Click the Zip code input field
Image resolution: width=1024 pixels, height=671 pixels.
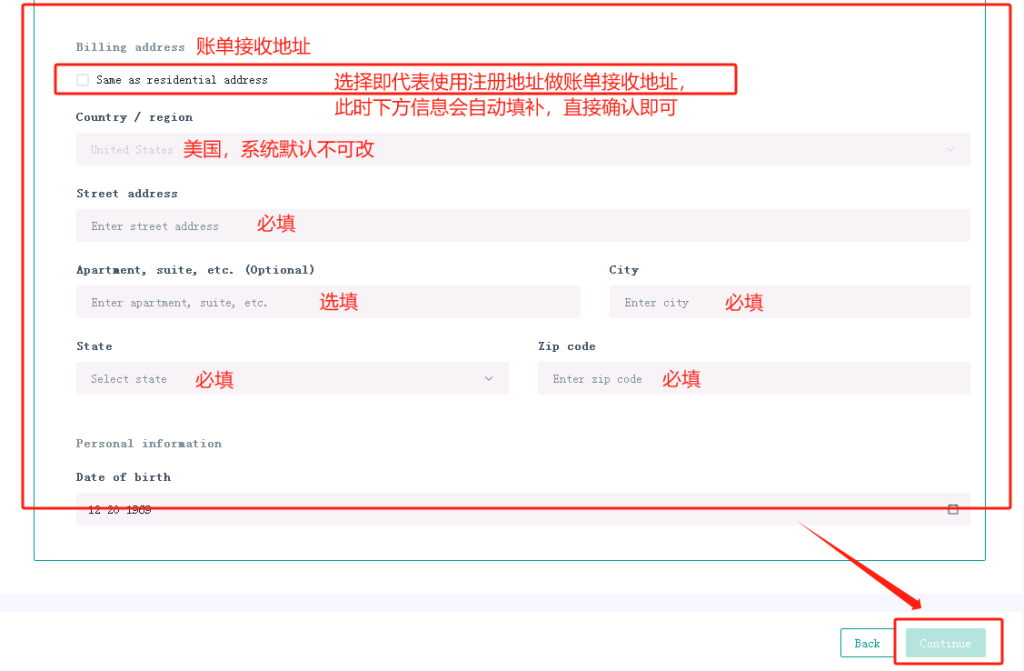coord(754,379)
